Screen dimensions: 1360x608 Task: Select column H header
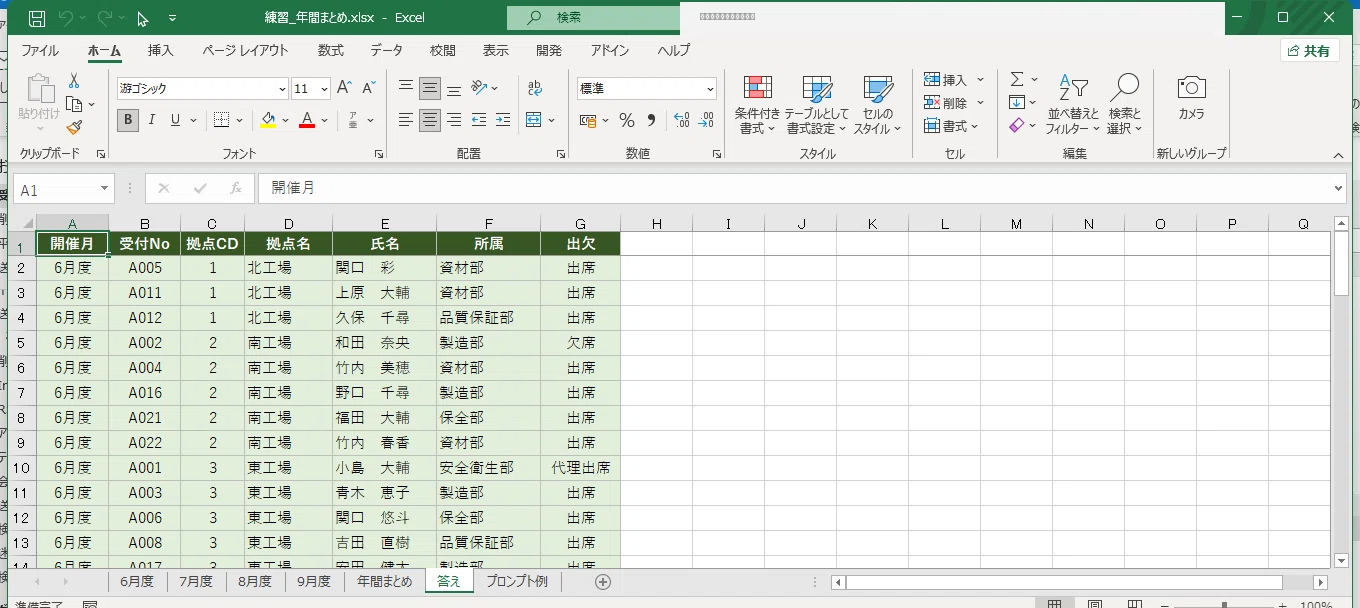click(657, 223)
